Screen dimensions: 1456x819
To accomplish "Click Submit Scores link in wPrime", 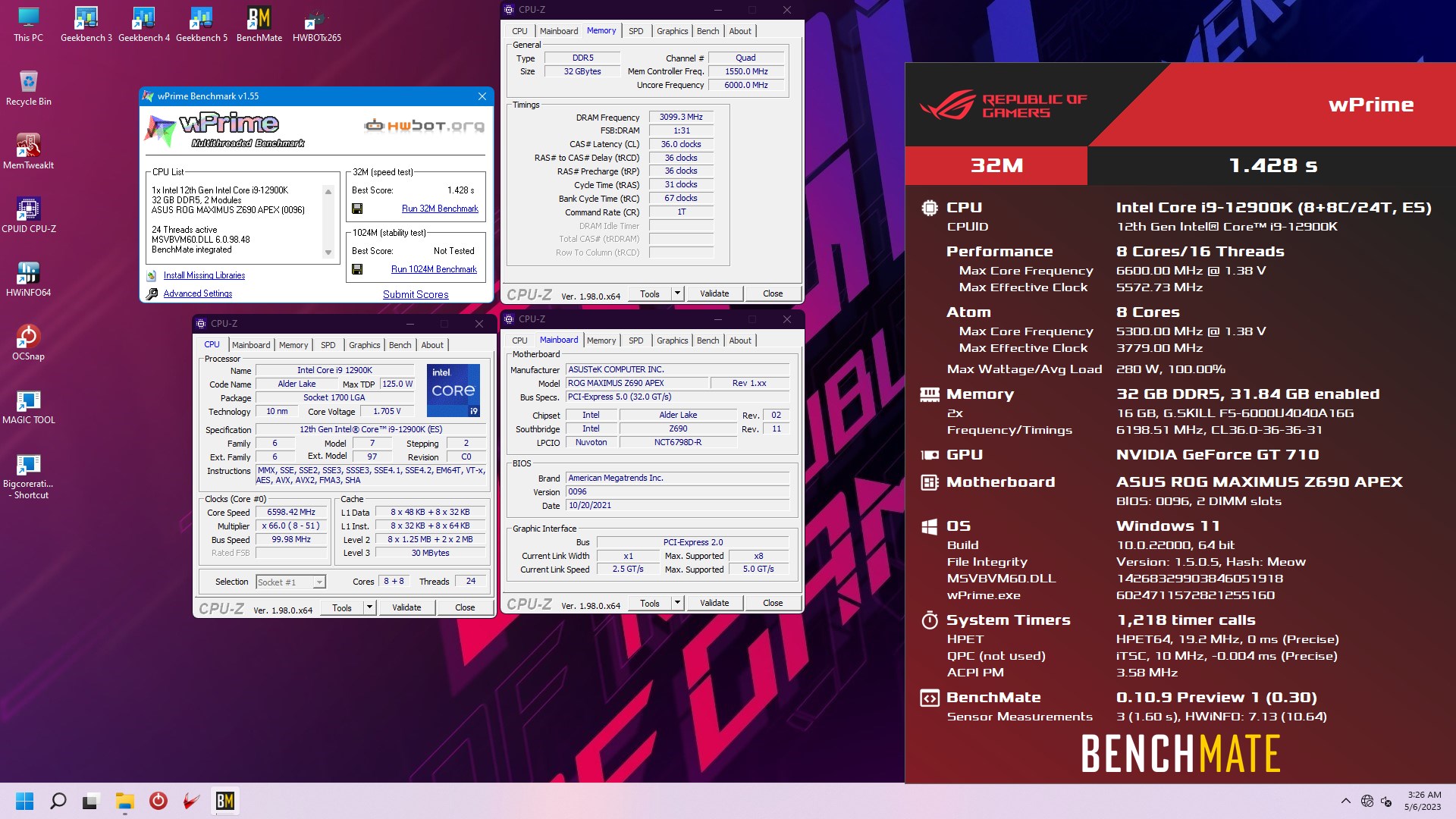I will (x=416, y=294).
